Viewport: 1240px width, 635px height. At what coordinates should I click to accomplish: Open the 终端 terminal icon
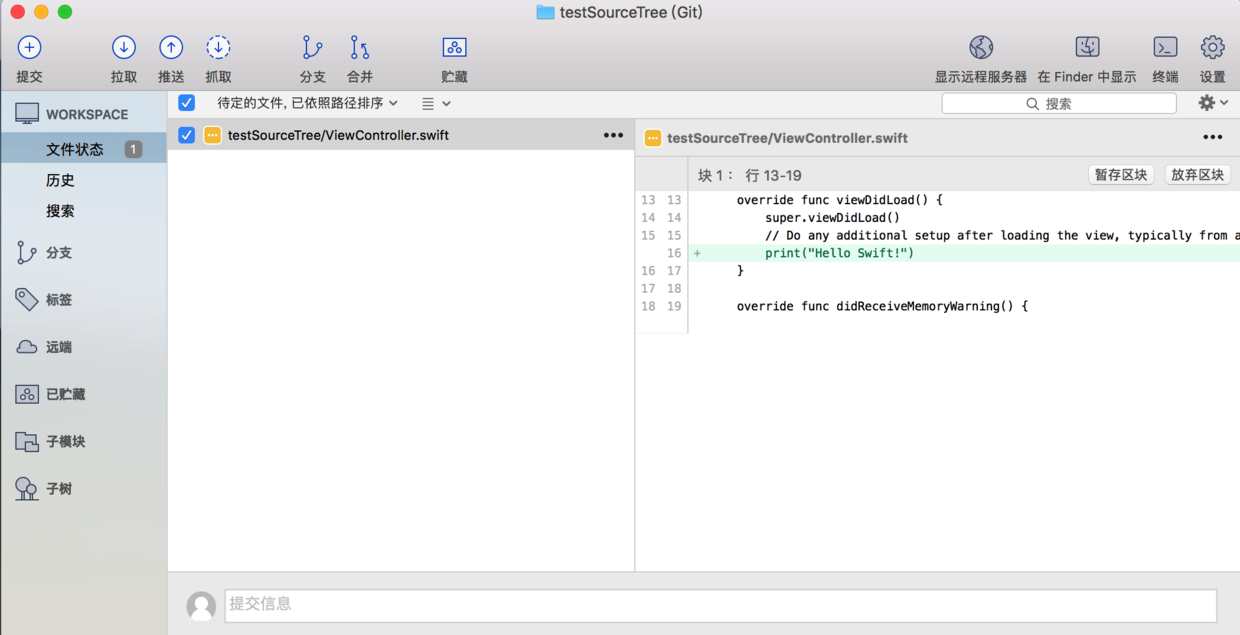click(x=1165, y=47)
